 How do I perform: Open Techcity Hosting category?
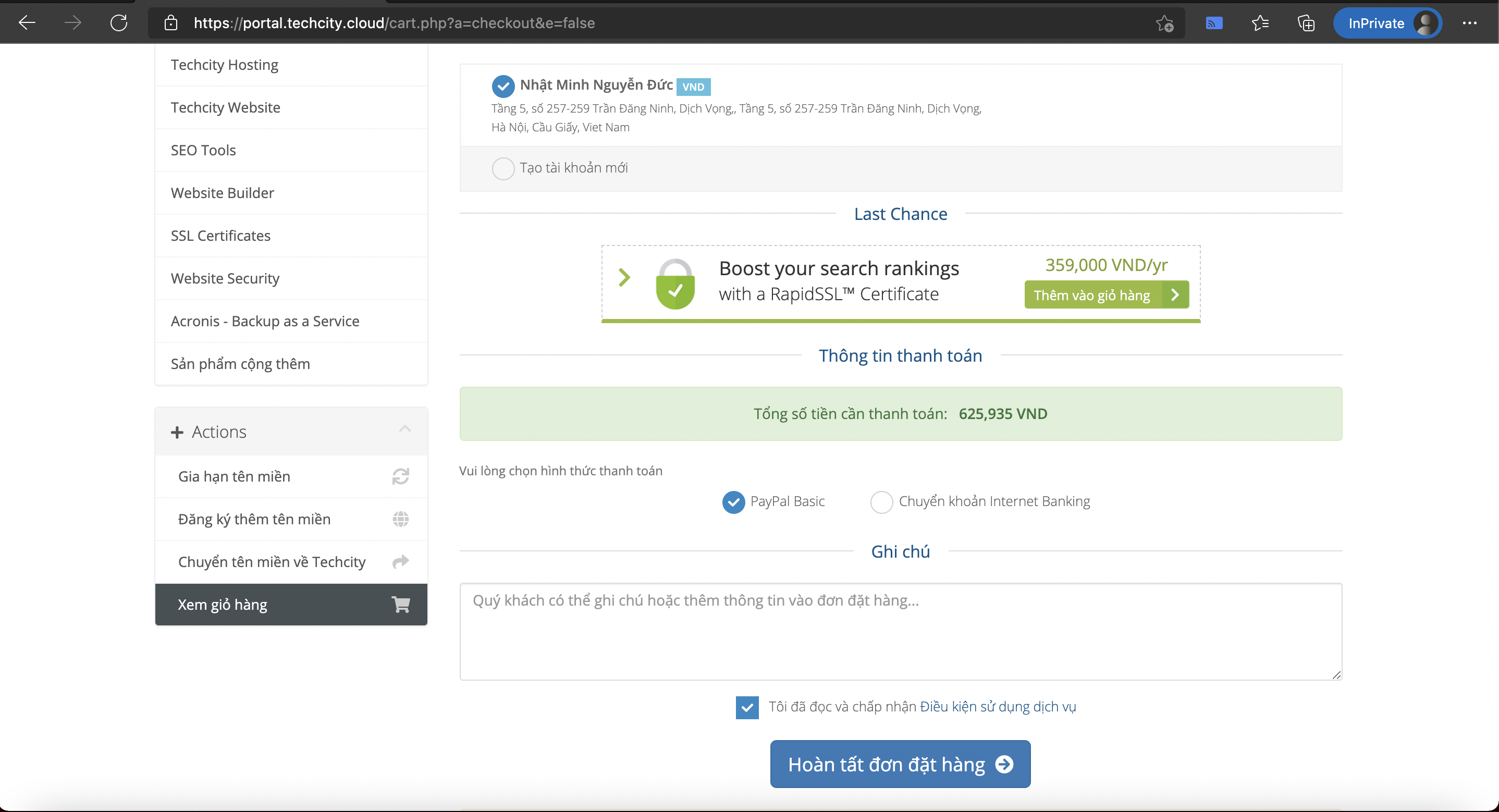tap(291, 65)
